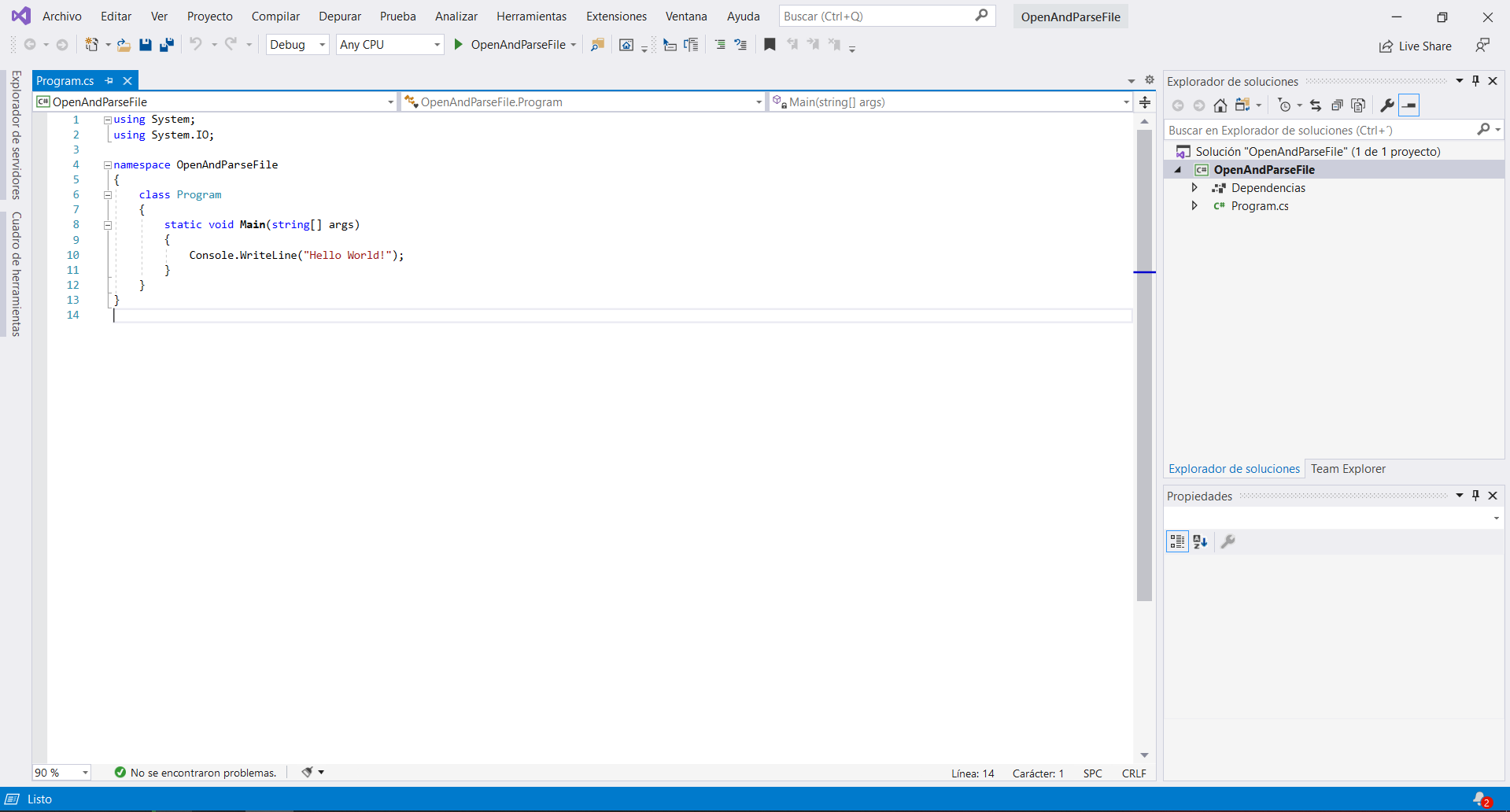Image resolution: width=1510 pixels, height=812 pixels.
Task: Expand the Dependencias tree node
Action: (1194, 187)
